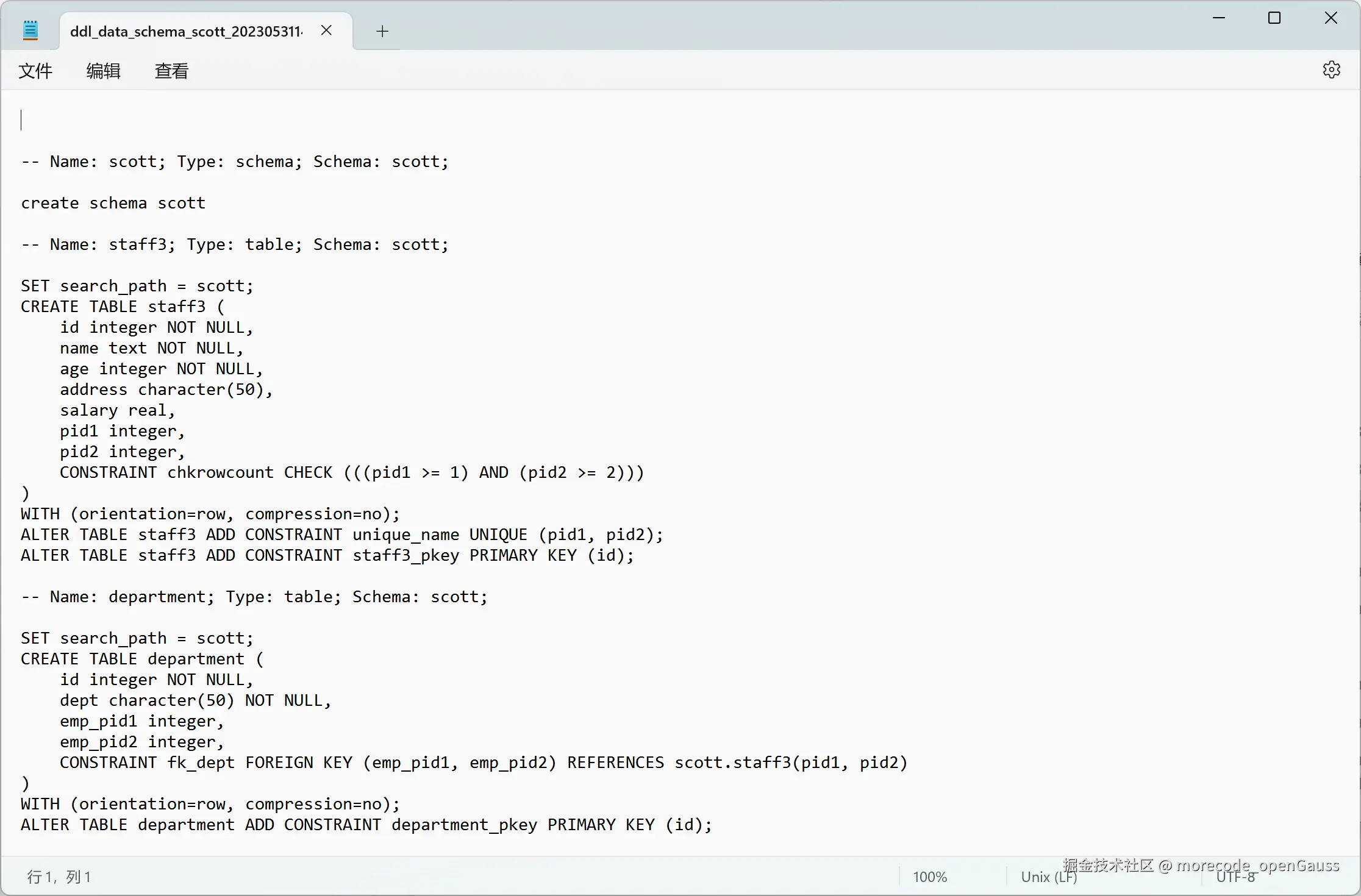Screen dimensions: 1361x896
Task: Open the 编辑 menu
Action: tap(103, 71)
